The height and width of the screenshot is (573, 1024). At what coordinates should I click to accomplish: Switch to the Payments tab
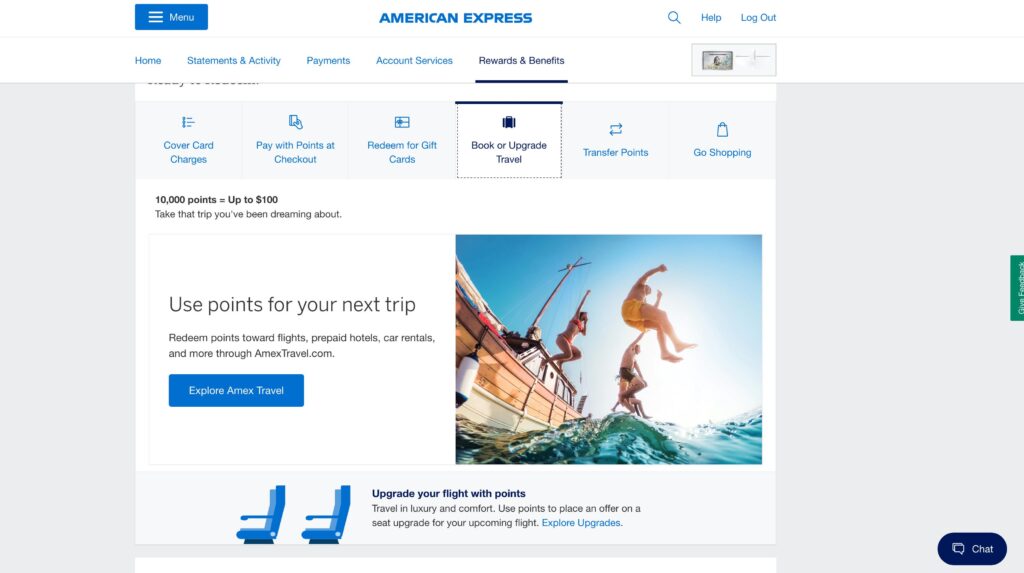[x=328, y=60]
